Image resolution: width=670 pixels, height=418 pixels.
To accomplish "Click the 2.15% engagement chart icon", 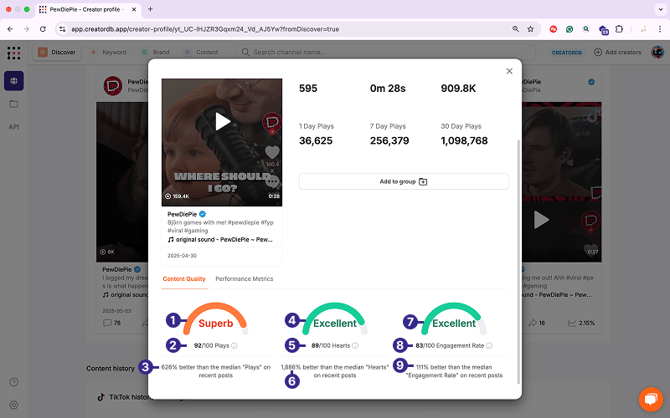I will tap(572, 323).
